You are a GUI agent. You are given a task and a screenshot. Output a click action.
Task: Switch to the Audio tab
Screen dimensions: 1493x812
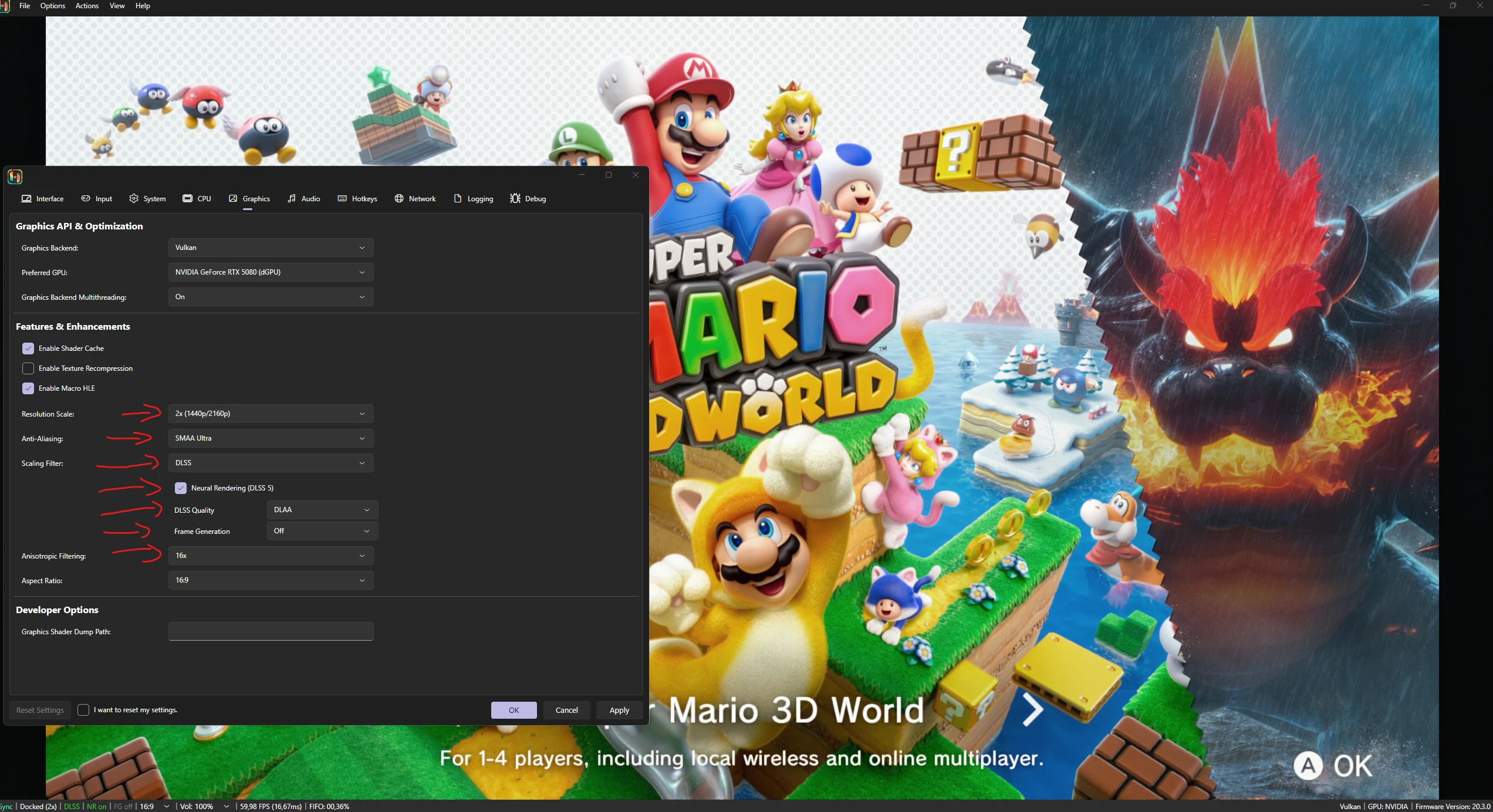(x=303, y=199)
